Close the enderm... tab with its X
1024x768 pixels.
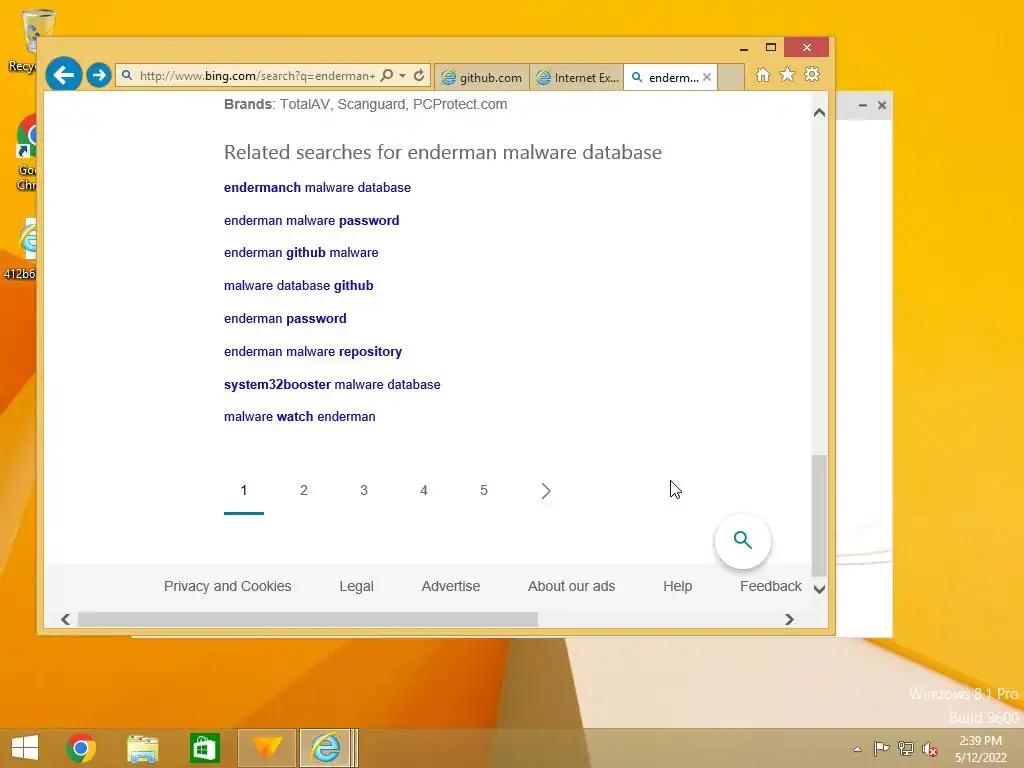[707, 77]
